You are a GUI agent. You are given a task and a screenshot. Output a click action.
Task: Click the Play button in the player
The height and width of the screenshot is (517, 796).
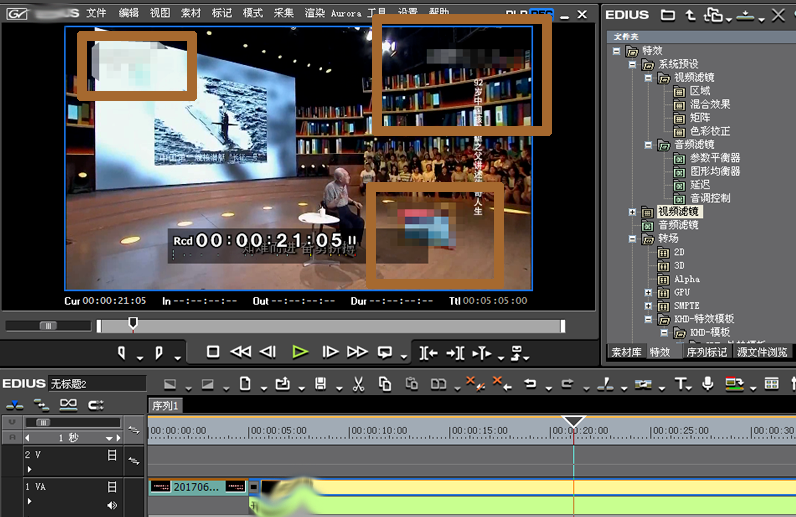(299, 352)
